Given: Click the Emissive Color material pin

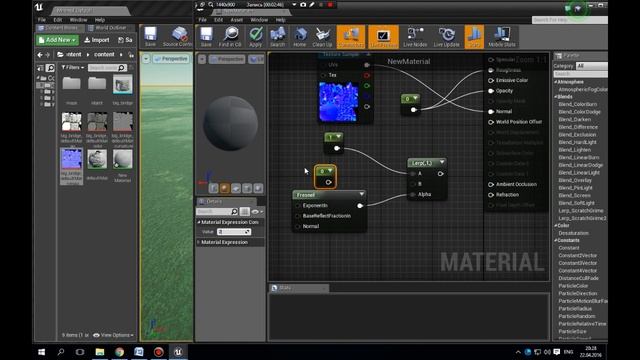Looking at the screenshot, I should click(x=491, y=80).
